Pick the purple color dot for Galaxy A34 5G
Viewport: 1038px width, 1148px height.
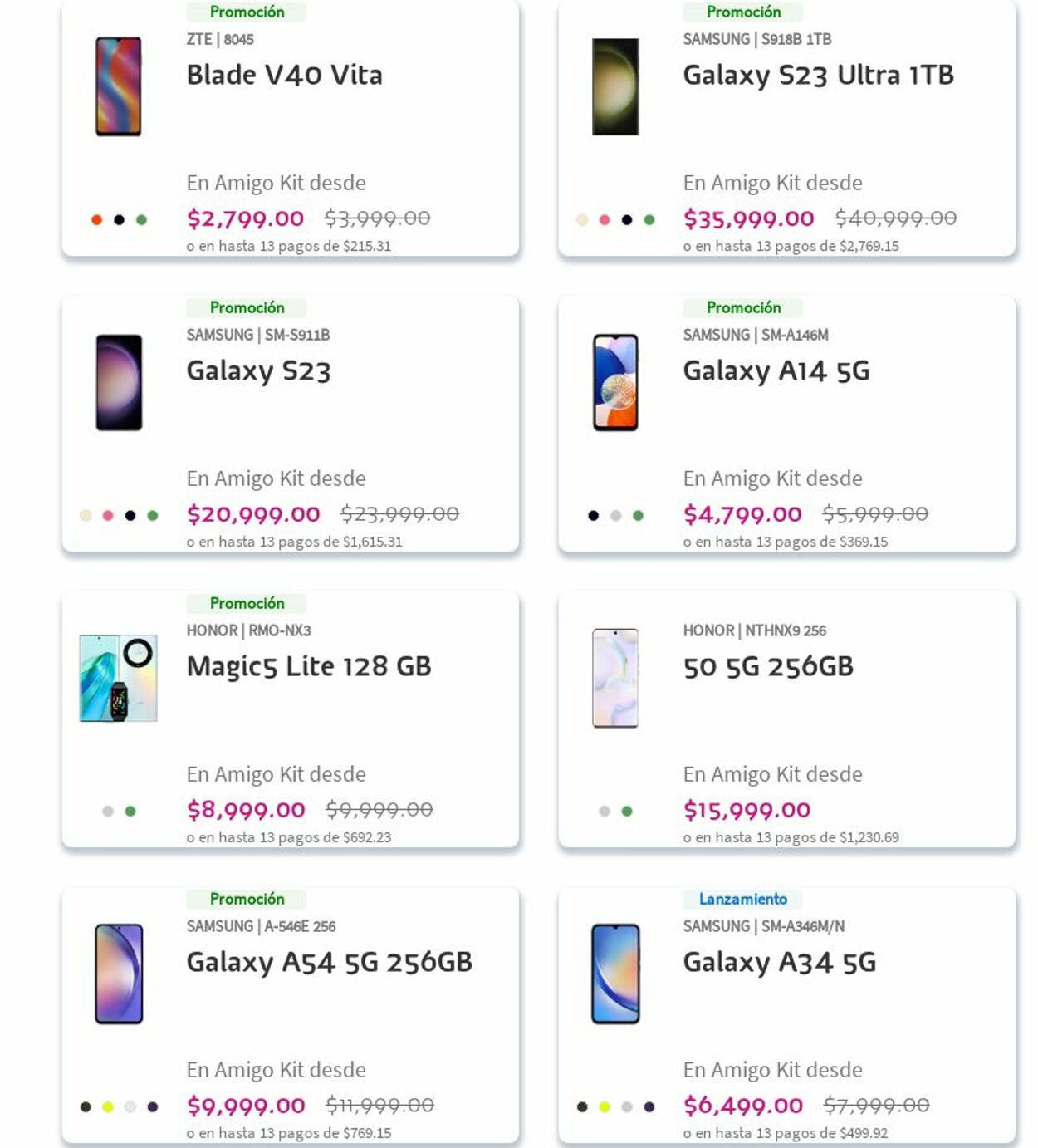click(x=649, y=1107)
